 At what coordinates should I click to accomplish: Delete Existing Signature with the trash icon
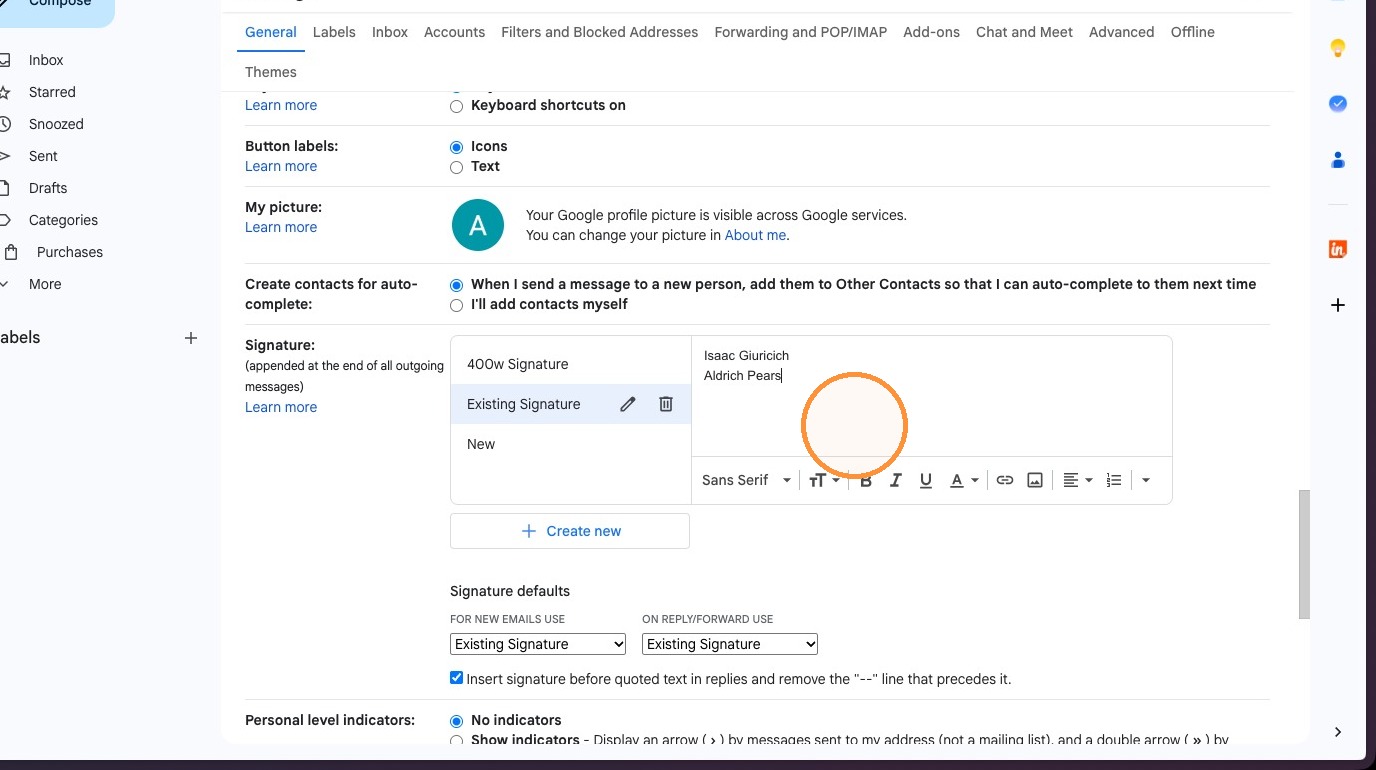pyautogui.click(x=666, y=404)
